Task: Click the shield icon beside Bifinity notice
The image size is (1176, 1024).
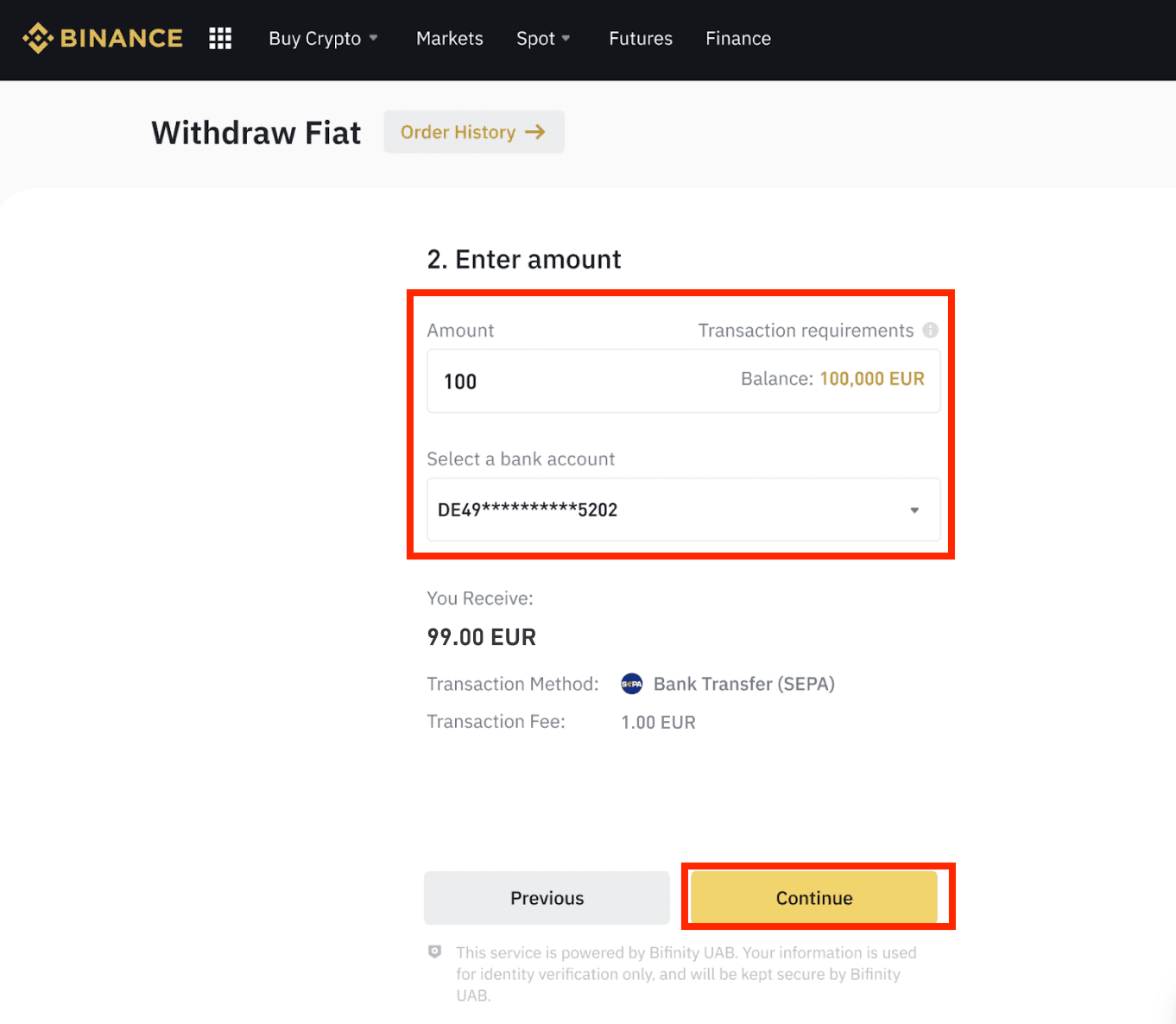Action: [x=435, y=951]
